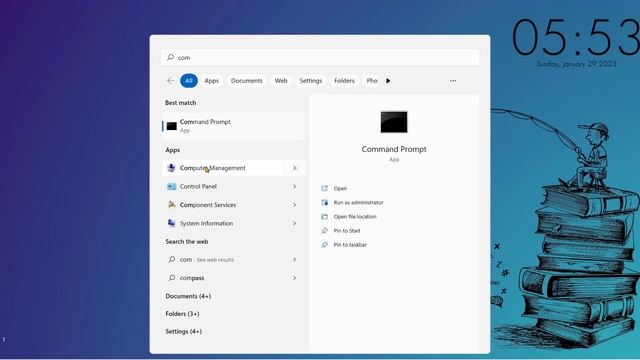Viewport: 640px width, 360px height.
Task: Choose Run as administrator
Action: [358, 202]
